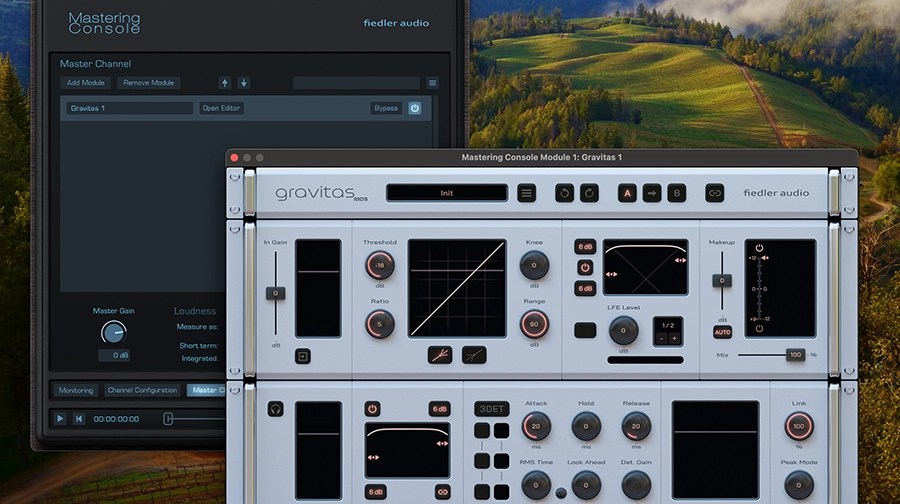Viewport: 900px width, 504px height.
Task: Toggle Gravitas 1 module power button
Action: click(x=414, y=108)
